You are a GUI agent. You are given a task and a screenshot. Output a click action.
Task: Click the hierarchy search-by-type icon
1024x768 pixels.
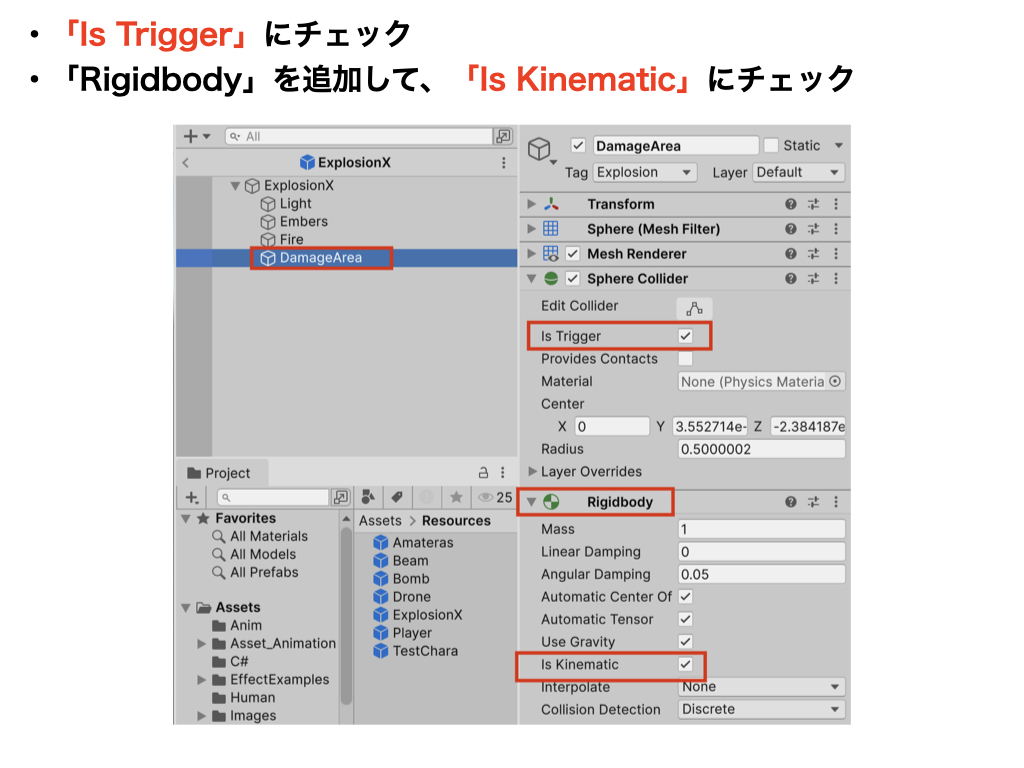(x=503, y=136)
